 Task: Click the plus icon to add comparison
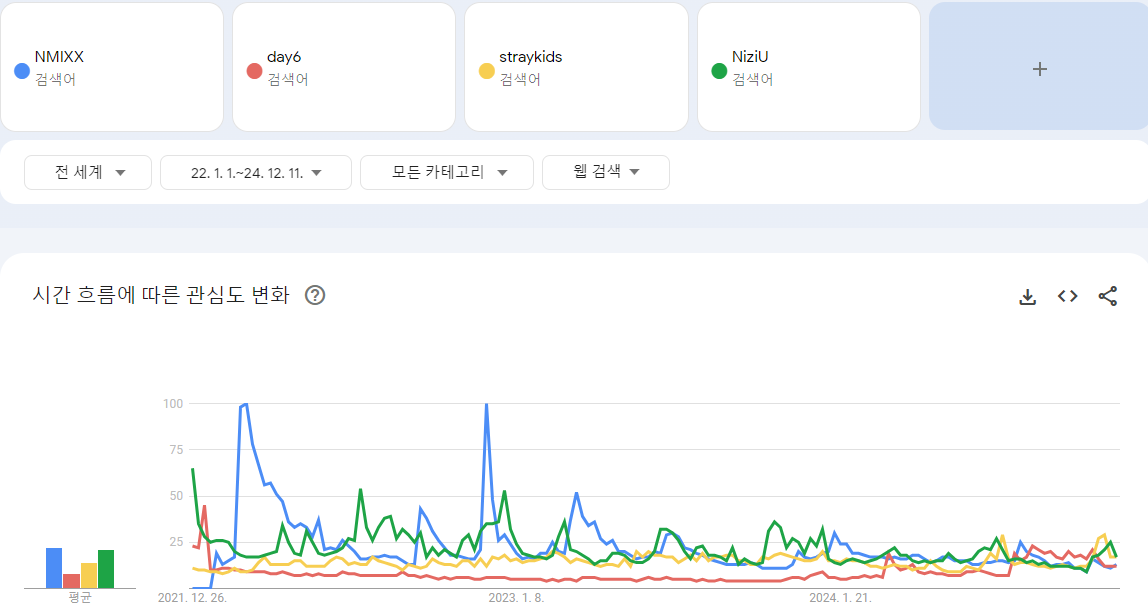(1039, 69)
